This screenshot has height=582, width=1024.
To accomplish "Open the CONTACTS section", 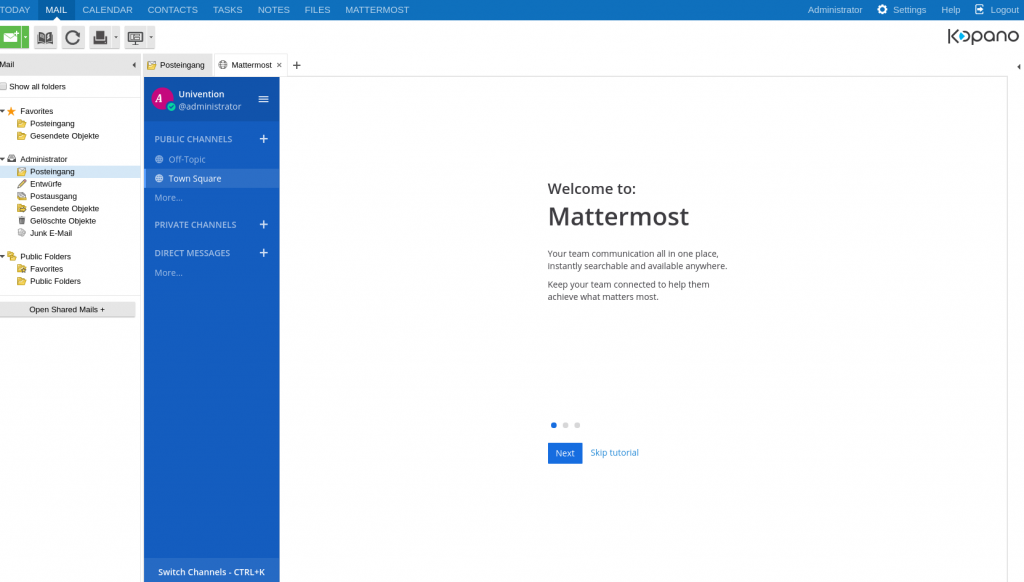I will (172, 10).
